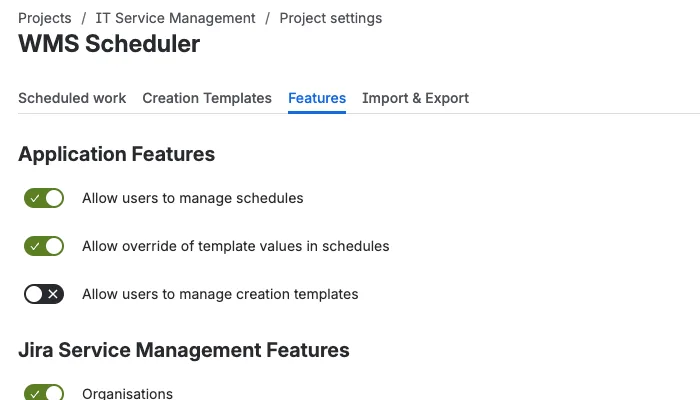The height and width of the screenshot is (400, 700).
Task: Enable the manage creation templates toggle
Action: (x=44, y=294)
